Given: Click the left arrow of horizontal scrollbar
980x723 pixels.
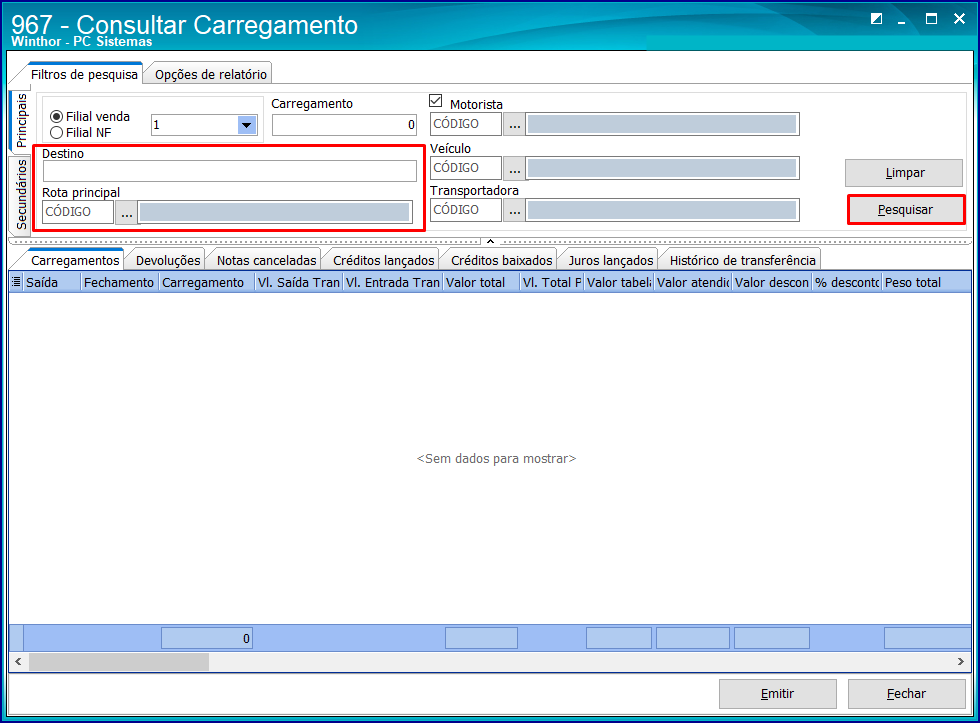Looking at the screenshot, I should pyautogui.click(x=18, y=662).
